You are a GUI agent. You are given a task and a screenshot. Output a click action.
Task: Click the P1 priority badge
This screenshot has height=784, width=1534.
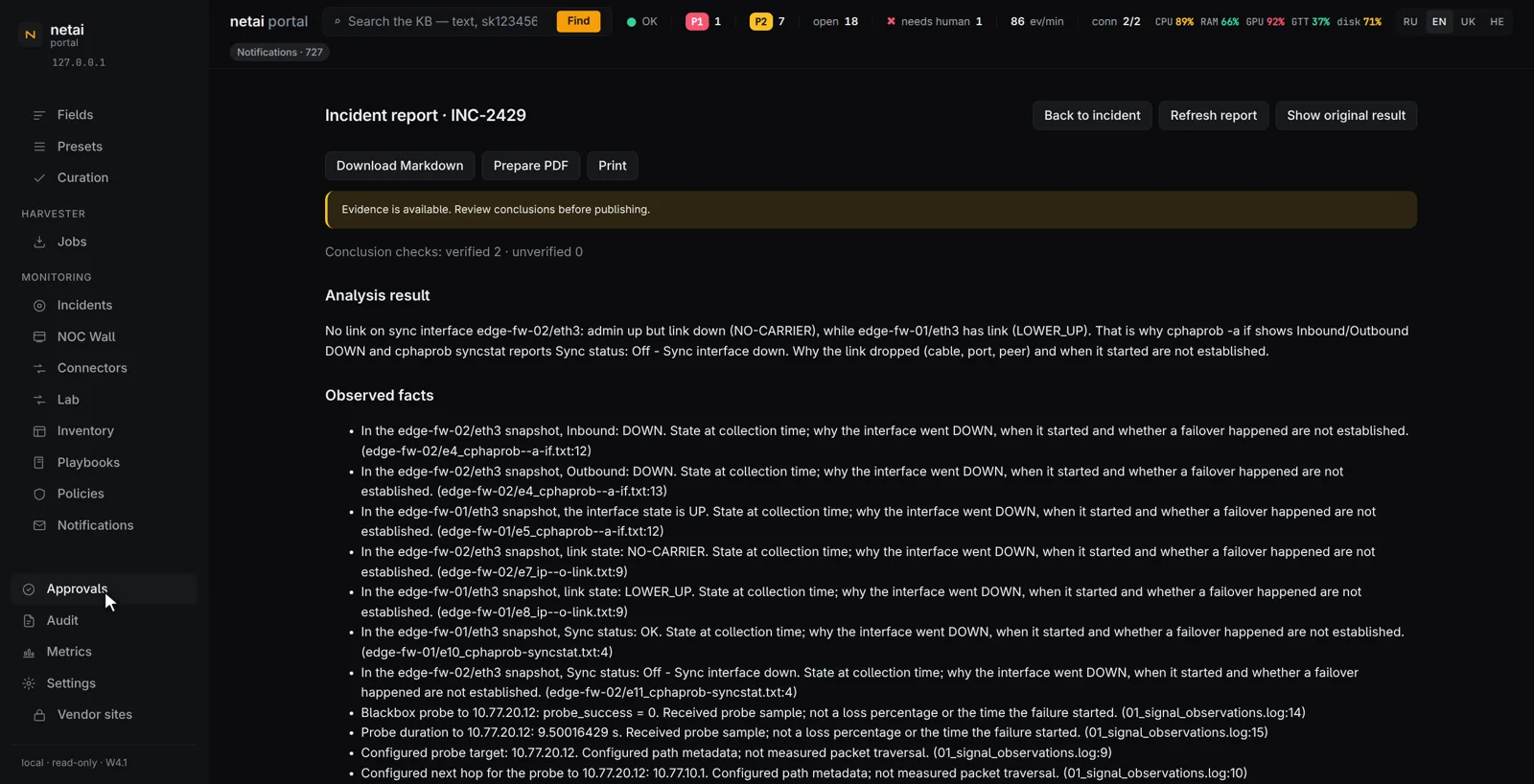(697, 21)
